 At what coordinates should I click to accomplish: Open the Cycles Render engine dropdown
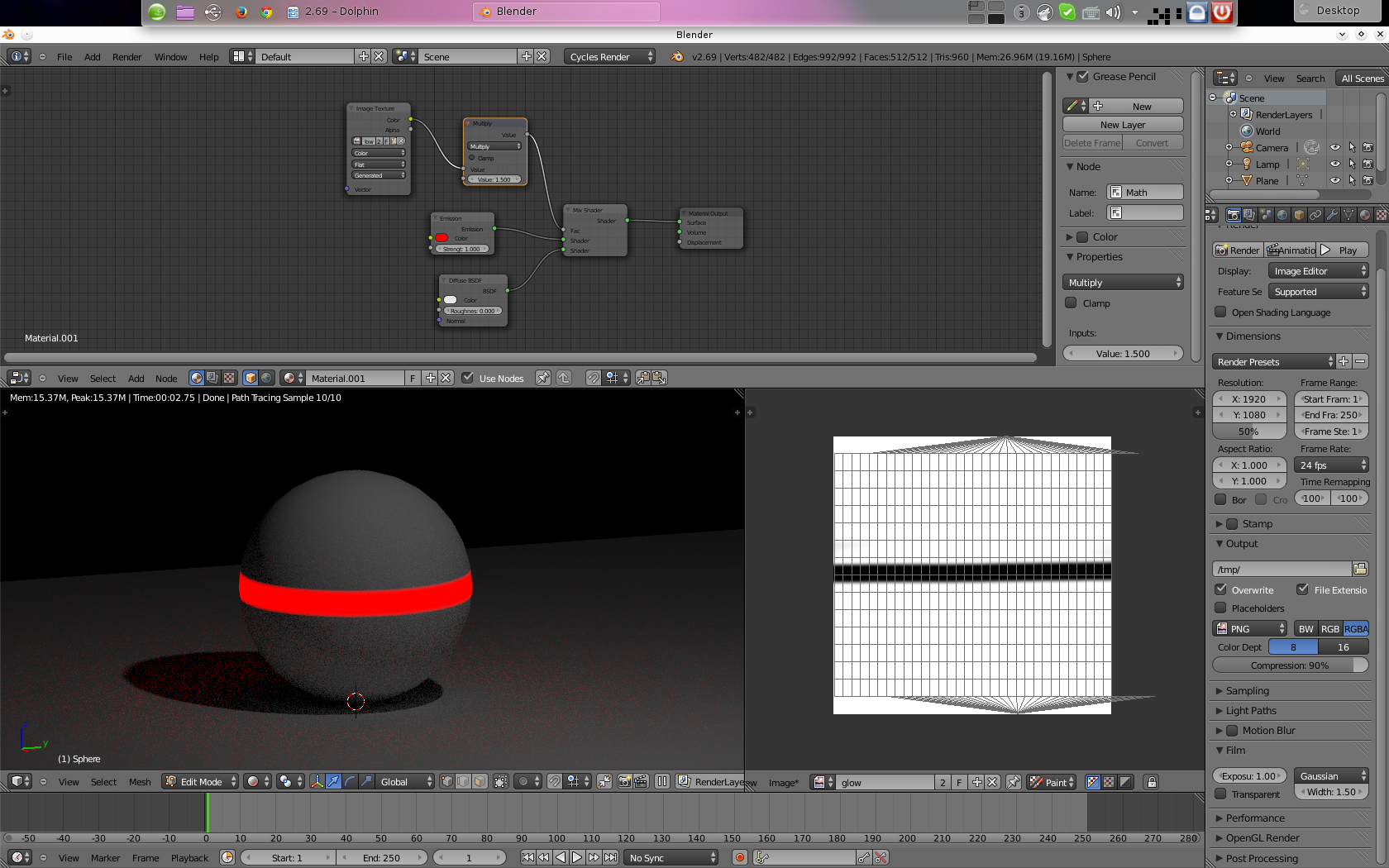click(611, 57)
